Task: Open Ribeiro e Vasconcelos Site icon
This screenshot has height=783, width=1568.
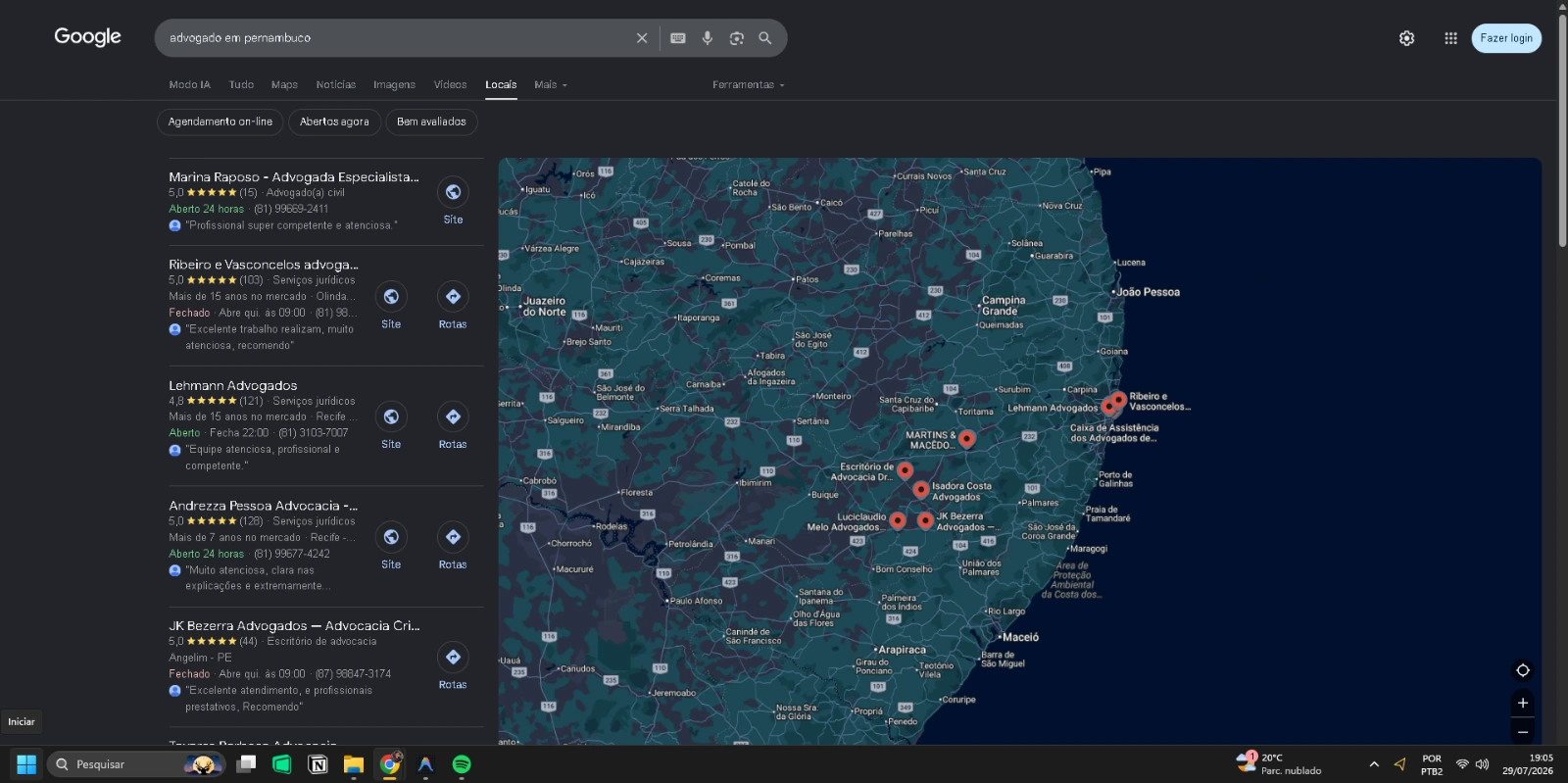Action: coord(391,296)
